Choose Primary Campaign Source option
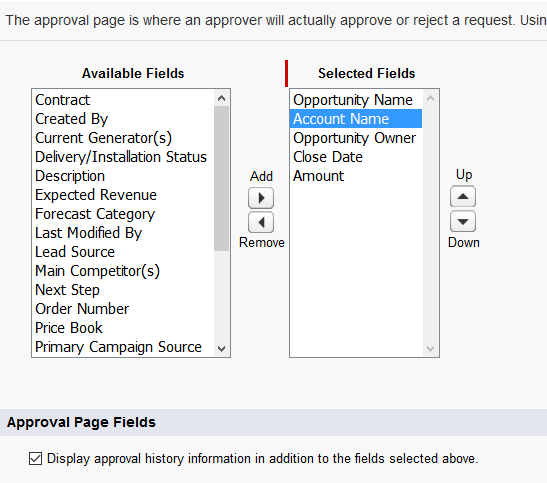This screenshot has height=483, width=547. pyautogui.click(x=123, y=347)
